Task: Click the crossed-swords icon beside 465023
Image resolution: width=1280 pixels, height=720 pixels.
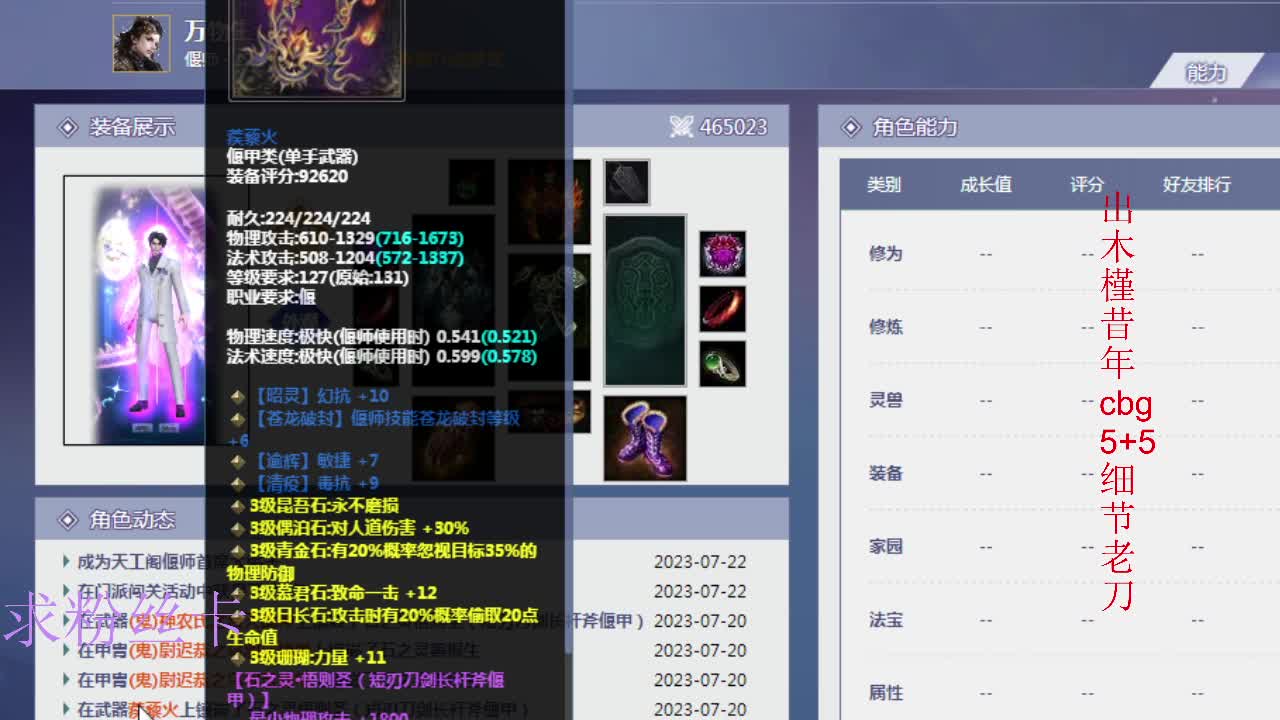Action: click(x=680, y=127)
